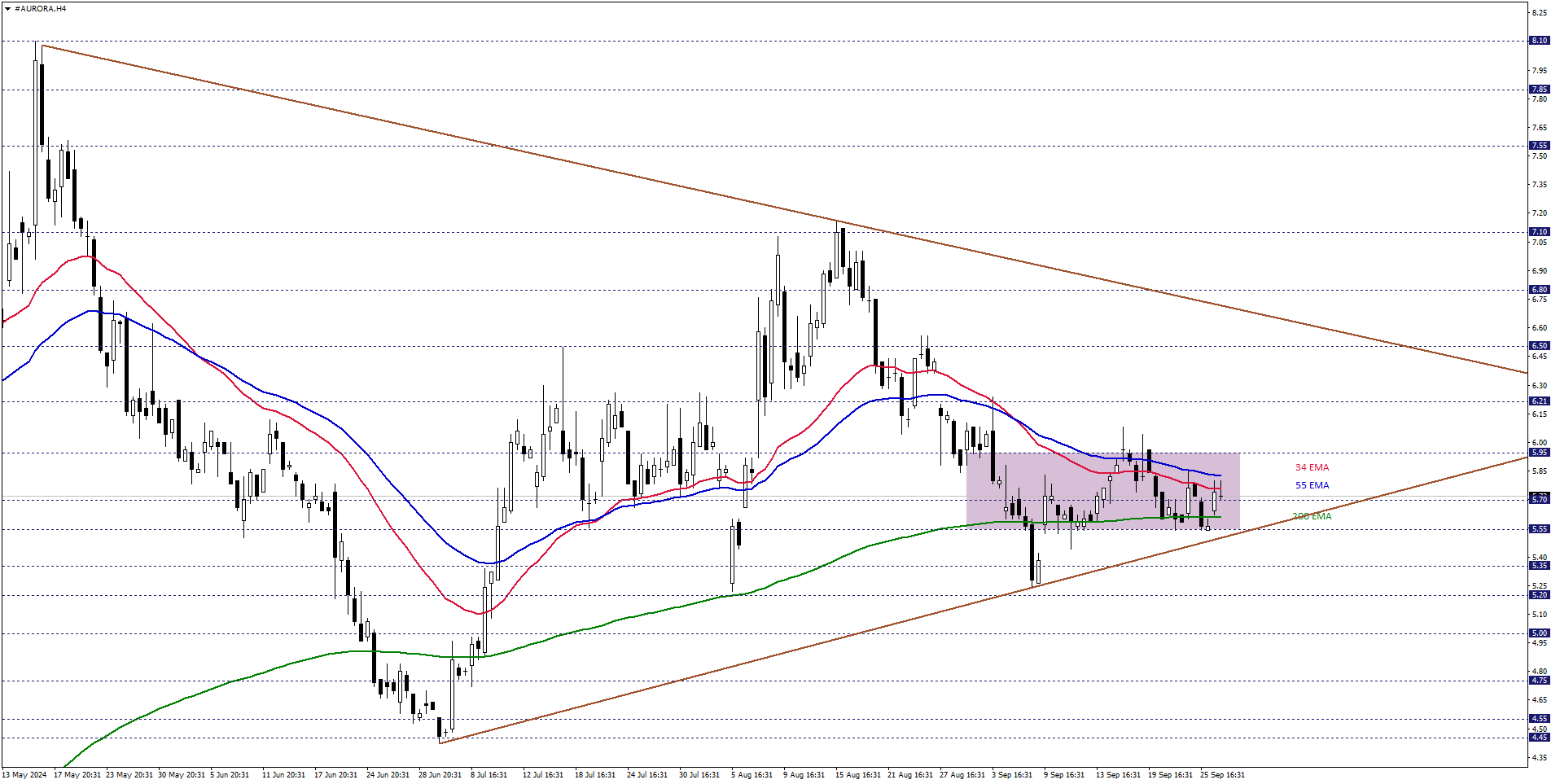Click the 11 Jun 20:31 time axis label
This screenshot has height=784, width=1560.
pyautogui.click(x=283, y=775)
